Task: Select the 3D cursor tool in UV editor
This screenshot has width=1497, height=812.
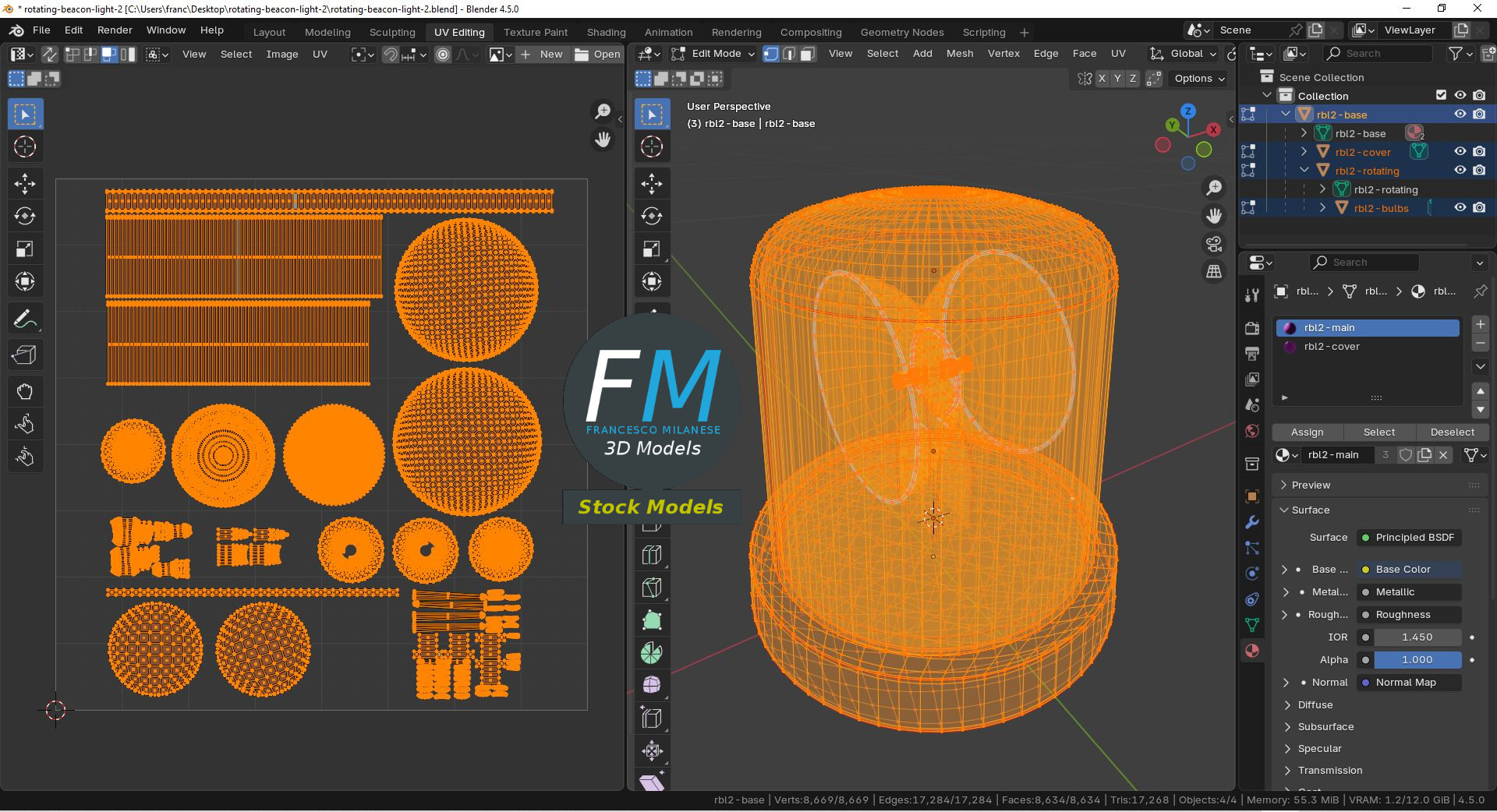Action: point(25,147)
